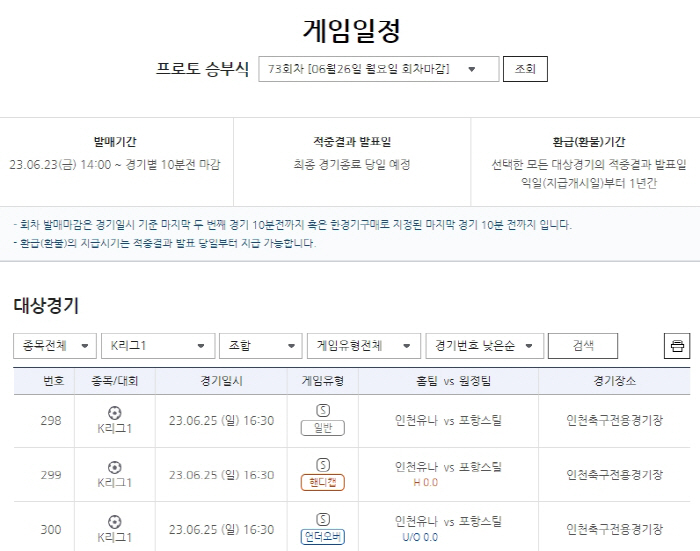Open the 게임유형전체 game type dropdown
Image resolution: width=700 pixels, height=551 pixels.
(x=363, y=346)
